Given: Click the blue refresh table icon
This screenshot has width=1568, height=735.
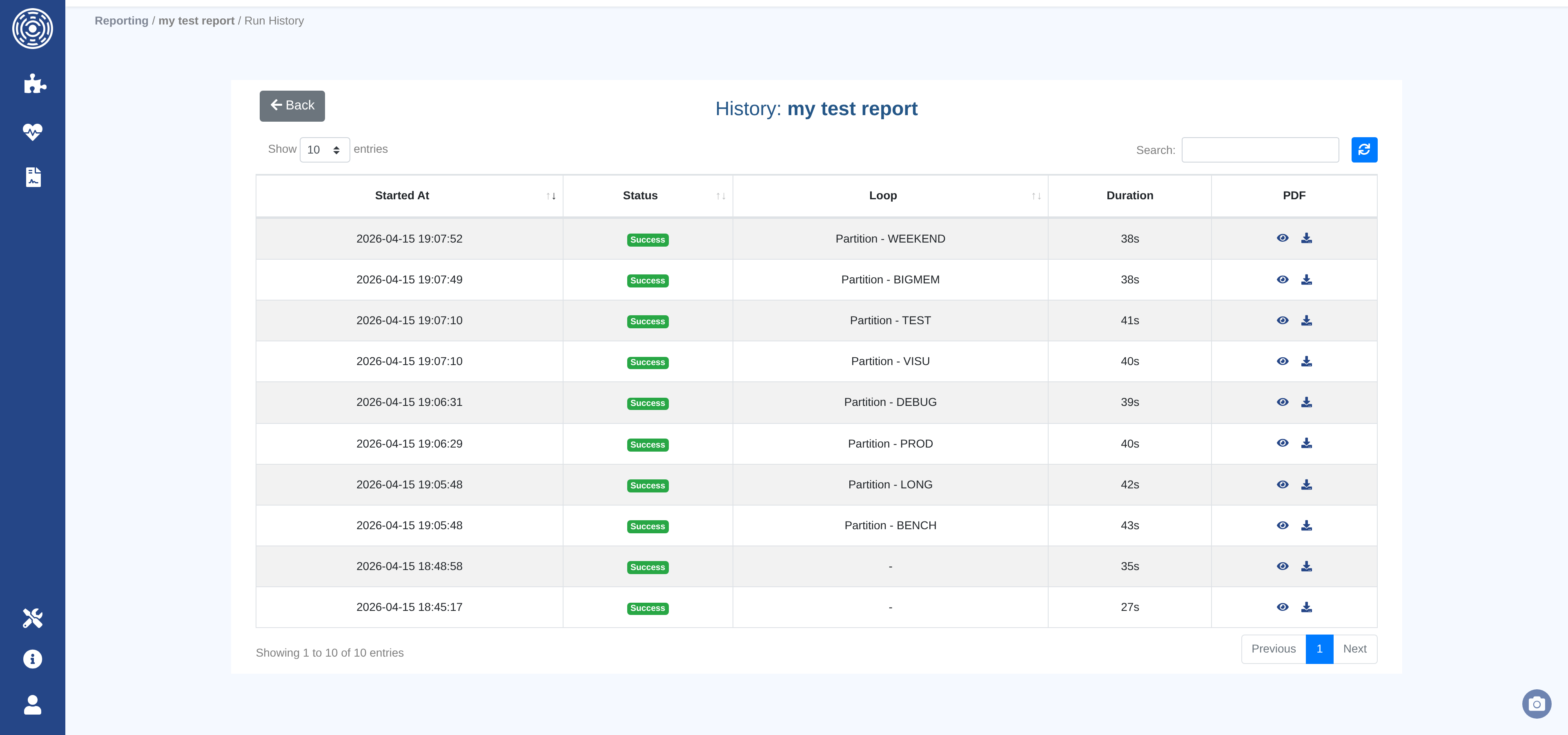Looking at the screenshot, I should coord(1363,150).
